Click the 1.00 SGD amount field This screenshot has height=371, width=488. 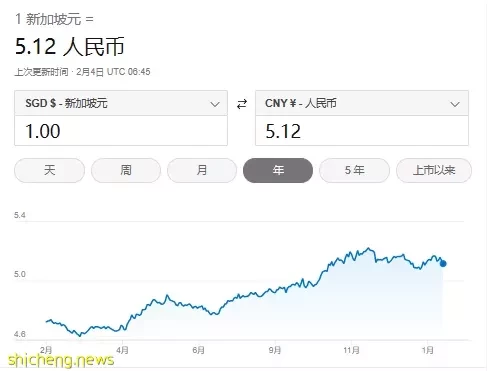[121, 131]
